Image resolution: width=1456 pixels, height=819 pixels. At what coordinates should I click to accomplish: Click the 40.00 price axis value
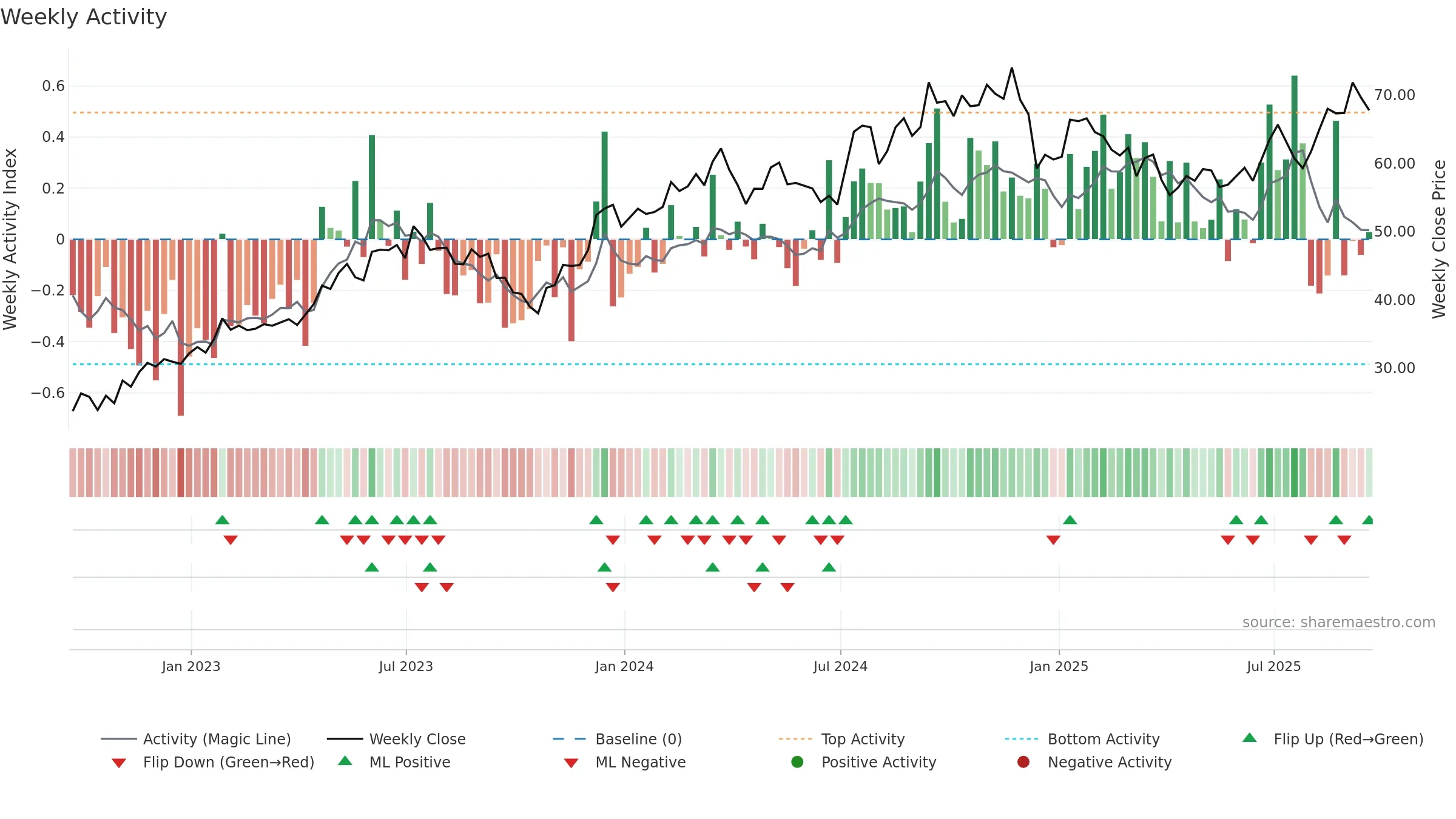[1395, 300]
